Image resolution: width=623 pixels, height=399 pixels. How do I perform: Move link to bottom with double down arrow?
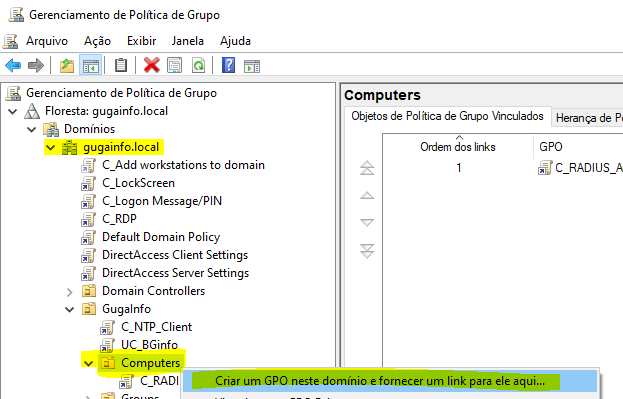pos(367,251)
